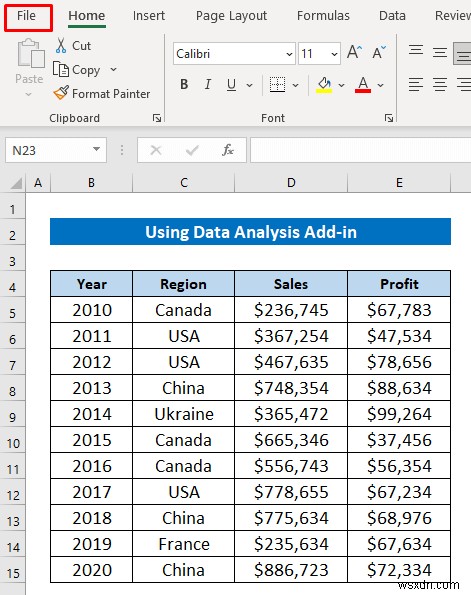The width and height of the screenshot is (471, 595).
Task: Open the Font dialog launcher
Action: point(389,118)
